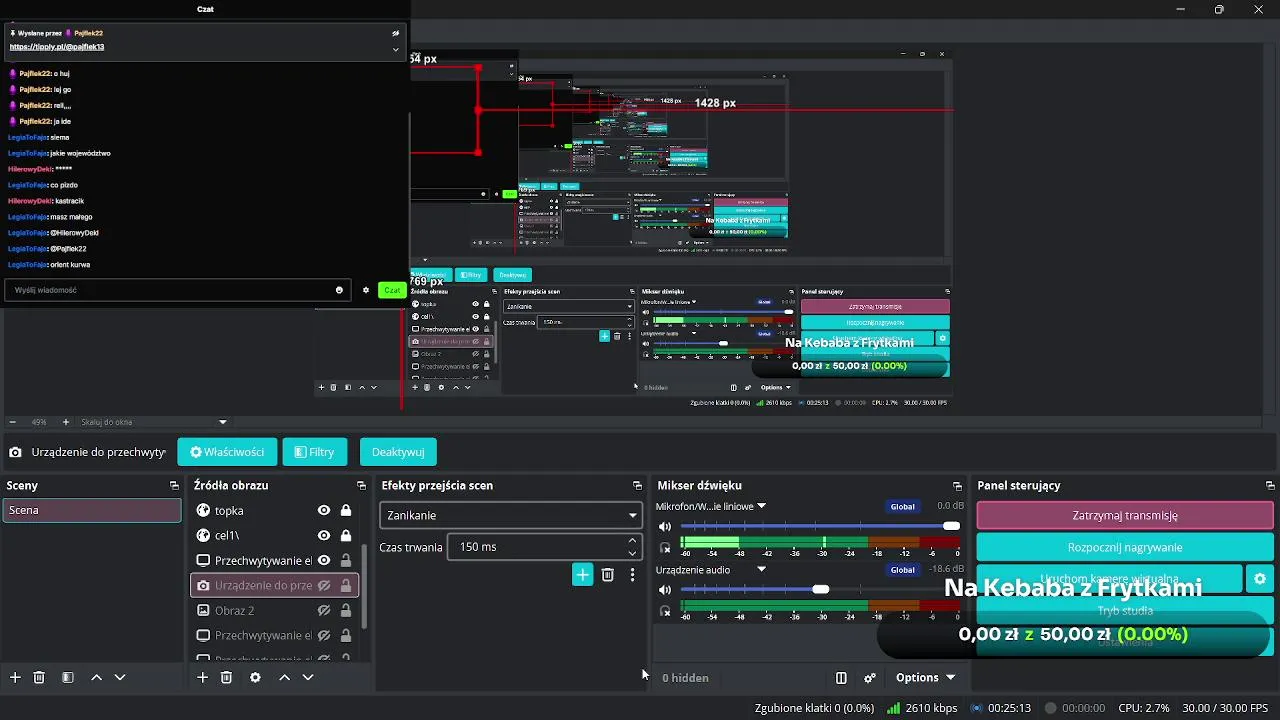
Task: Move the scene down with the arrow
Action: click(x=120, y=677)
